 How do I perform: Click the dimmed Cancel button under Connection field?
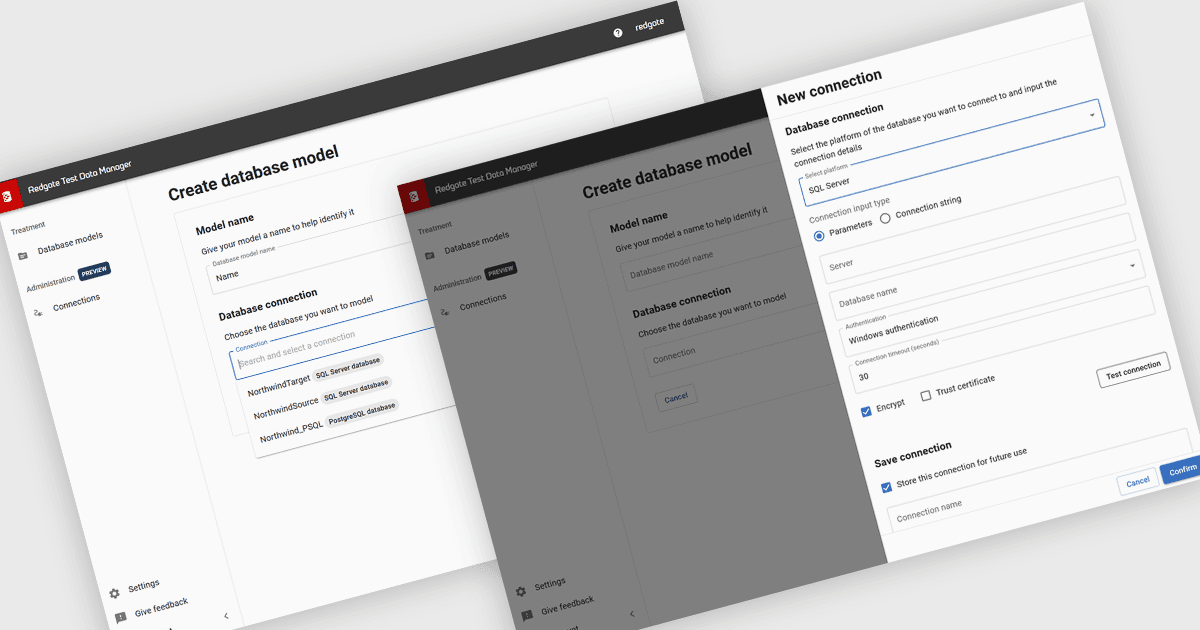point(676,398)
